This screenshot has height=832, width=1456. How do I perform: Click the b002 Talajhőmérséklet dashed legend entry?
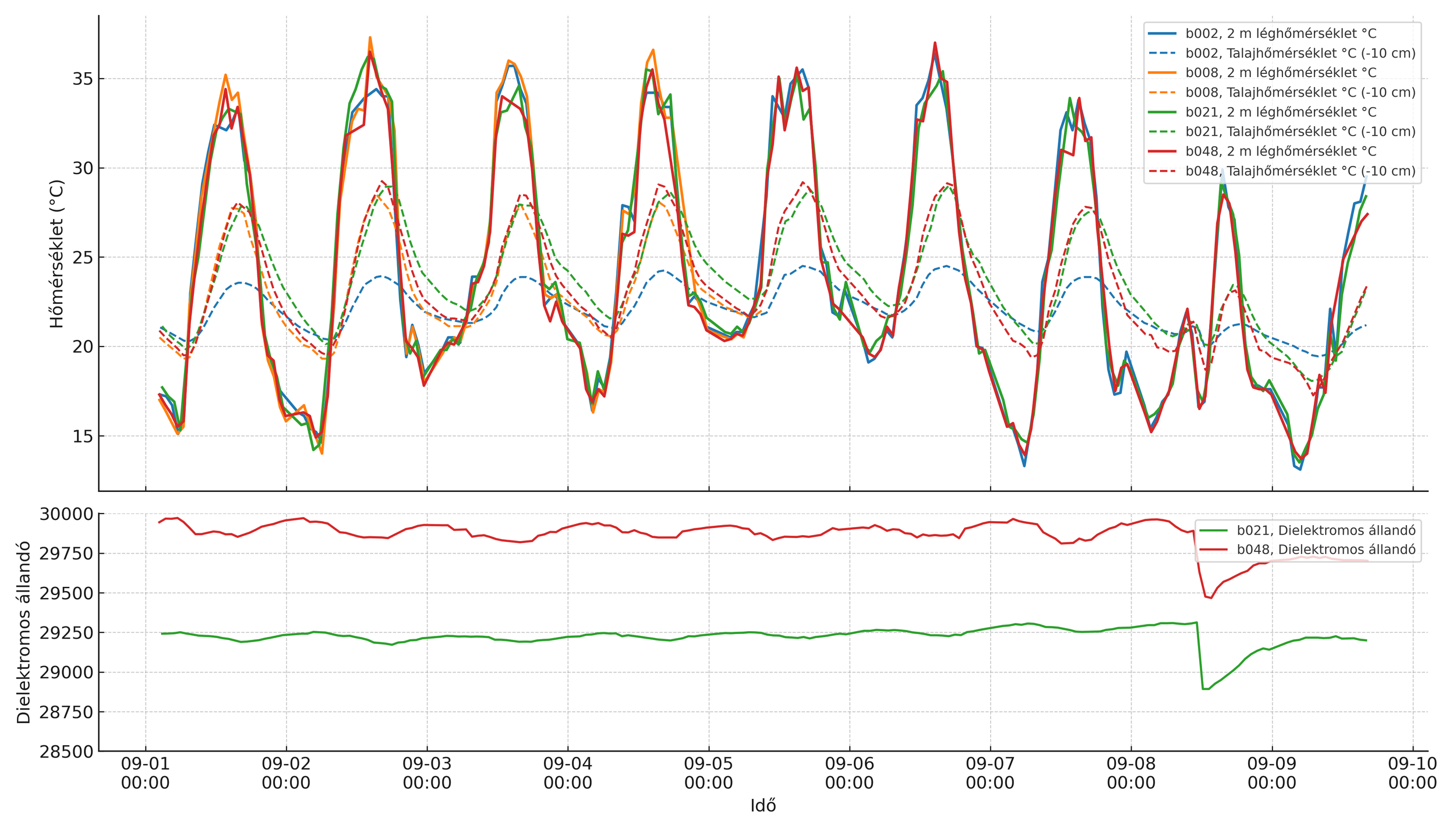pos(1300,54)
